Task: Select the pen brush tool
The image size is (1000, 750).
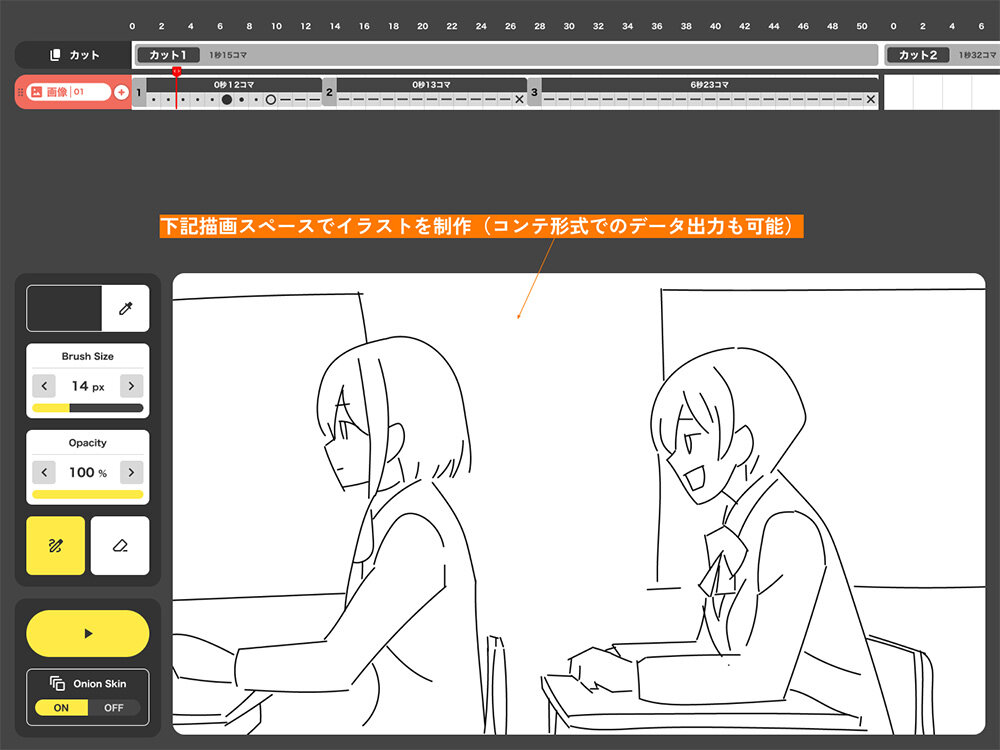Action: pos(55,545)
